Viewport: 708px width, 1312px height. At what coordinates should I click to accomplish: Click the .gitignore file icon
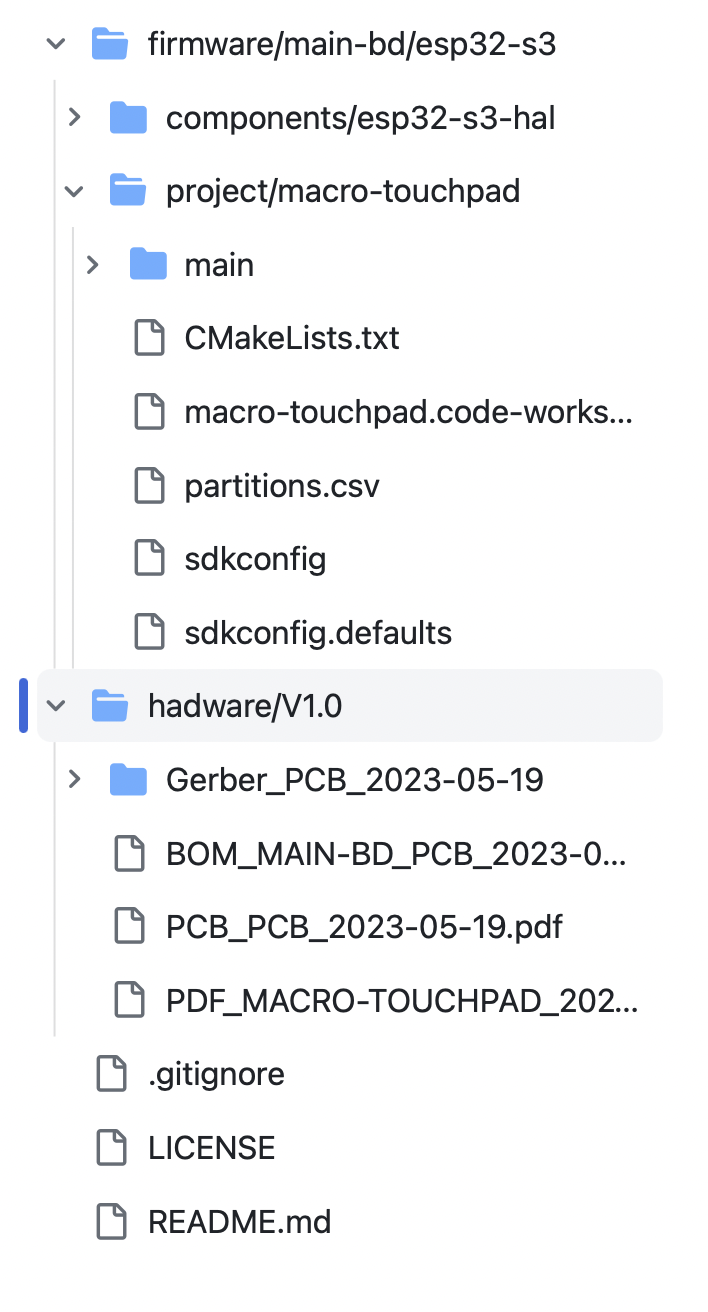(112, 1074)
